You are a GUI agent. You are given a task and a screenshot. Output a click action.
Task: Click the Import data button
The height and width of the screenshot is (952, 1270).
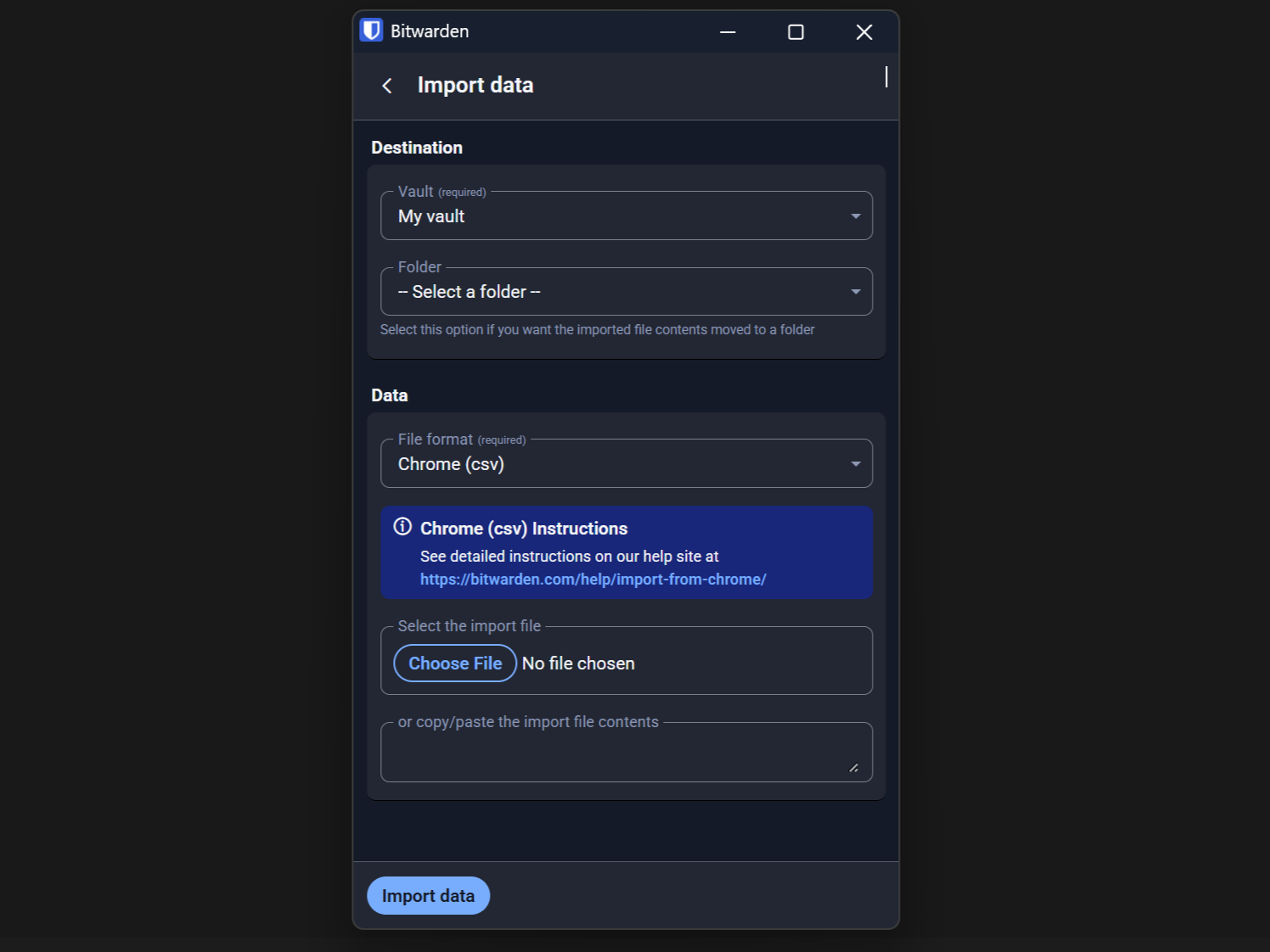[x=428, y=896]
